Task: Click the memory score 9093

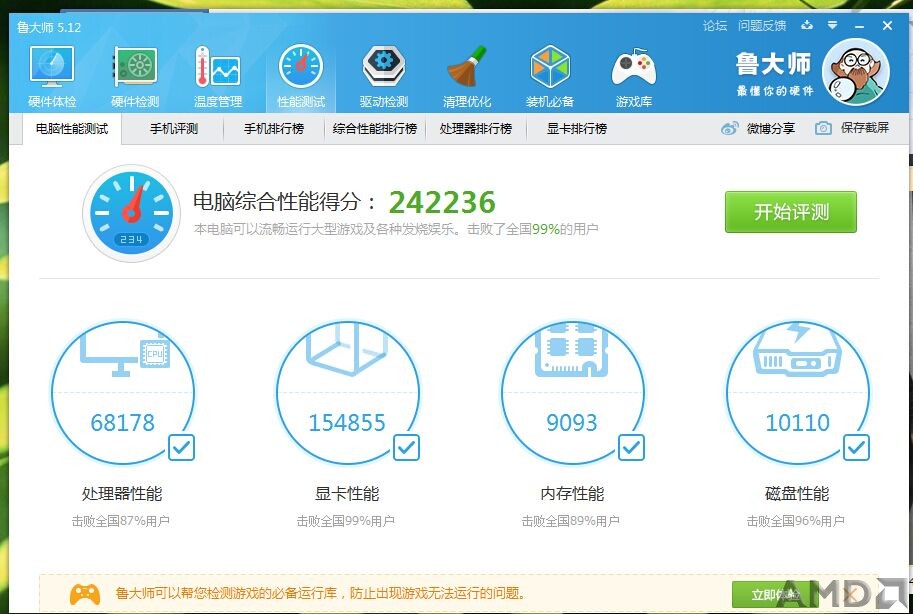Action: (x=572, y=423)
